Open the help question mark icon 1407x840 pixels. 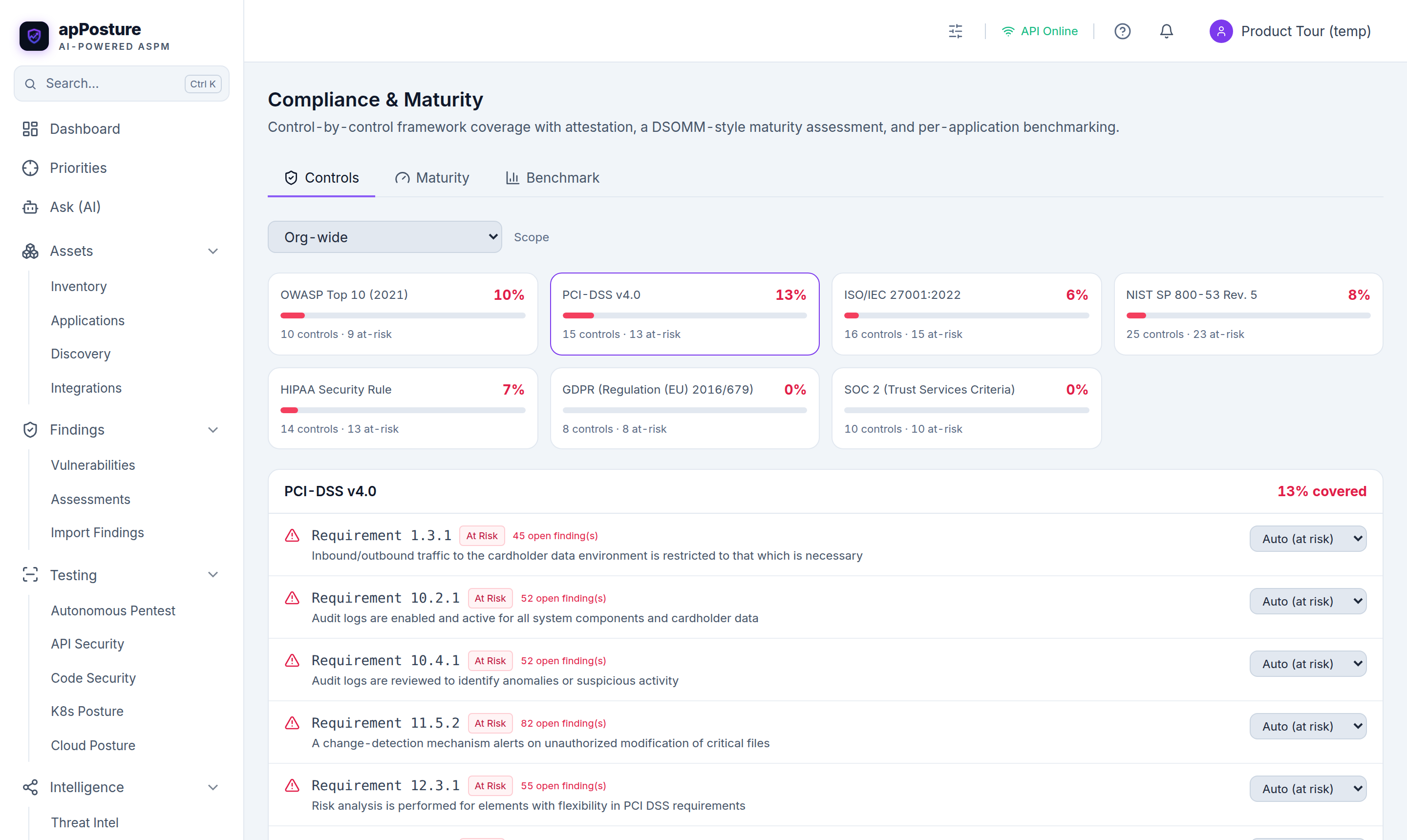[1122, 31]
